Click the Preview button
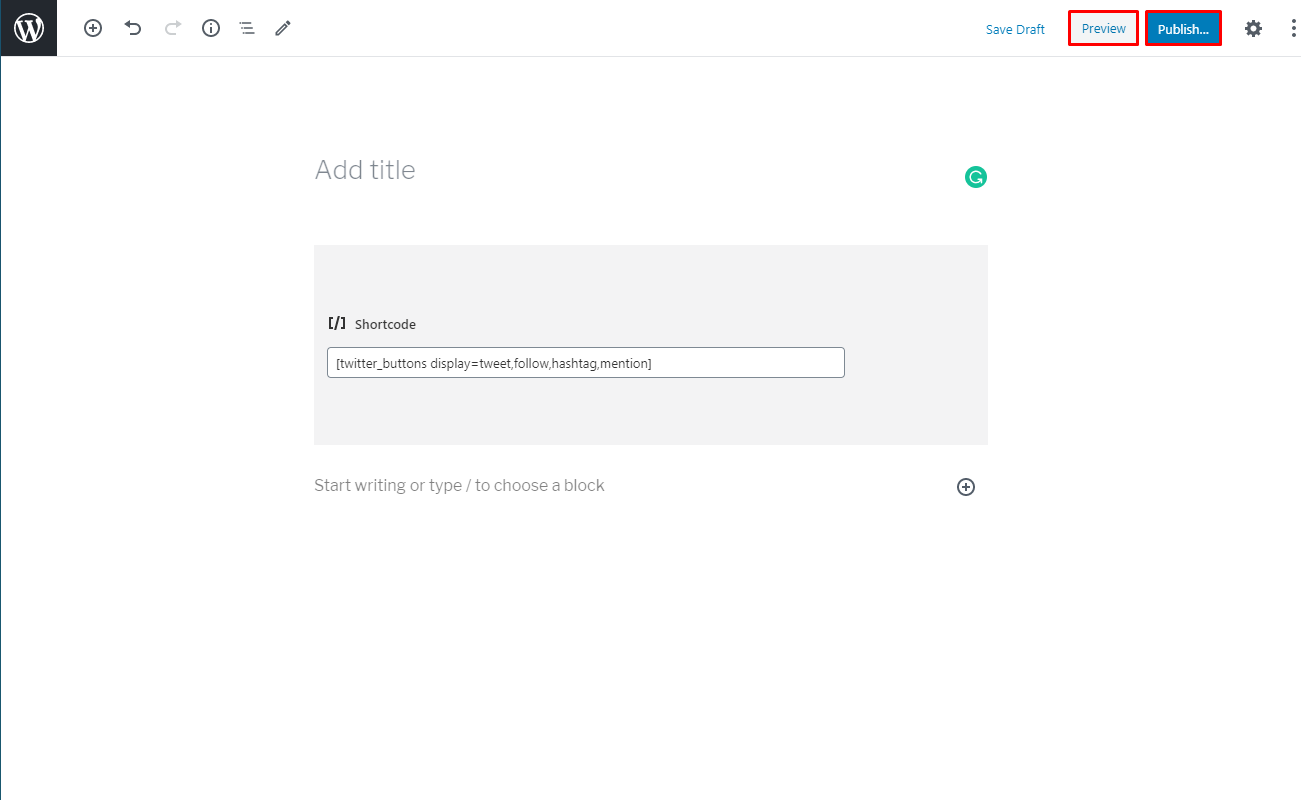 coord(1104,28)
